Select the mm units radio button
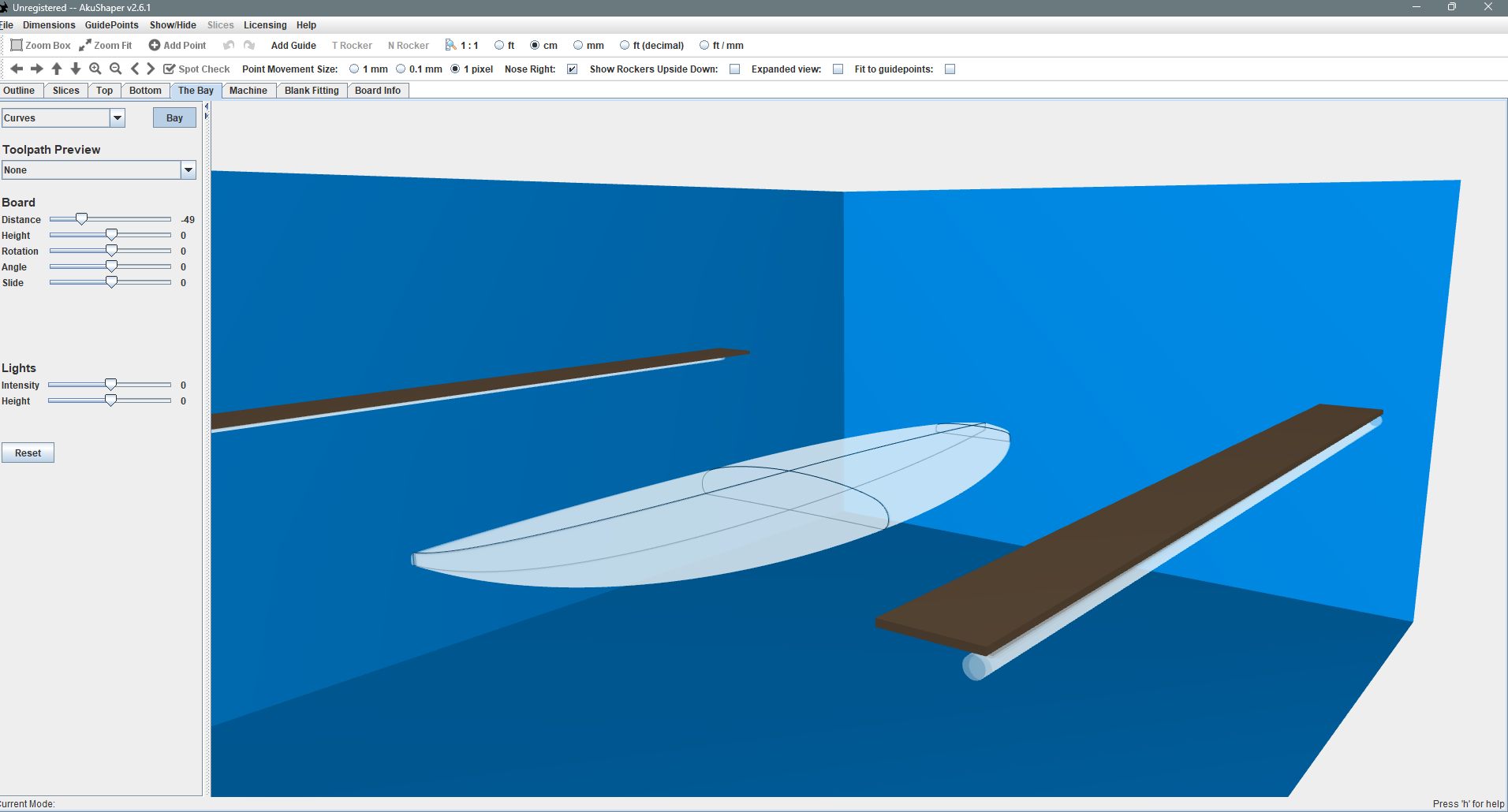 tap(578, 46)
